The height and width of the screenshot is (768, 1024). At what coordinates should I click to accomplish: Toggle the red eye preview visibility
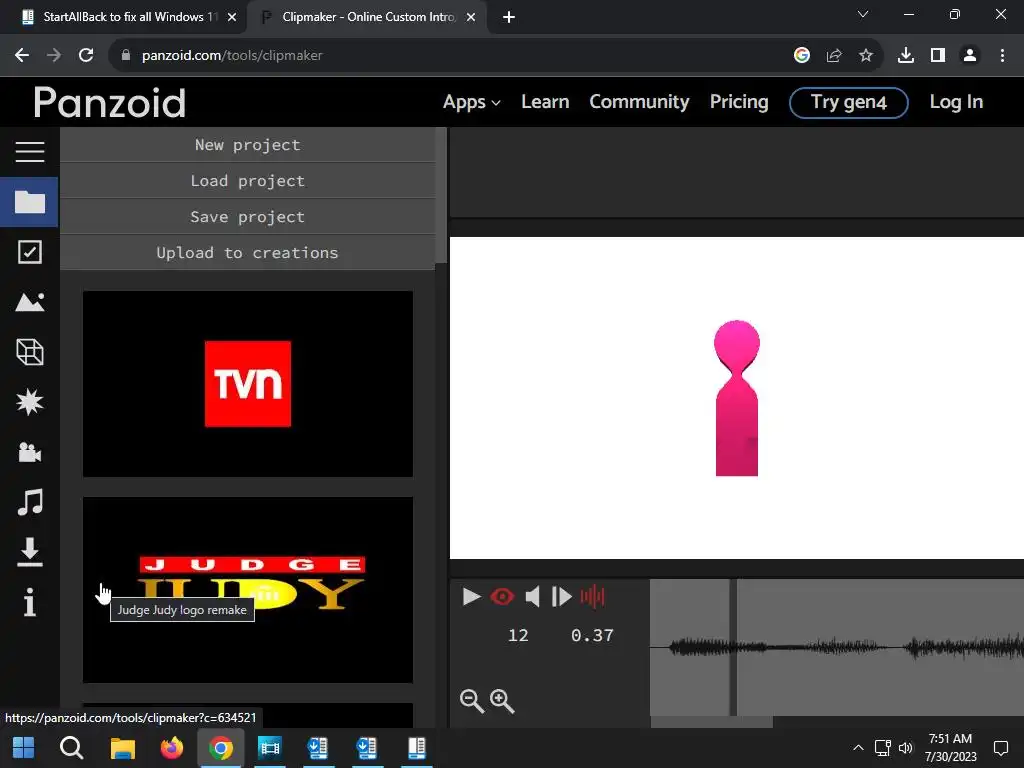(502, 596)
